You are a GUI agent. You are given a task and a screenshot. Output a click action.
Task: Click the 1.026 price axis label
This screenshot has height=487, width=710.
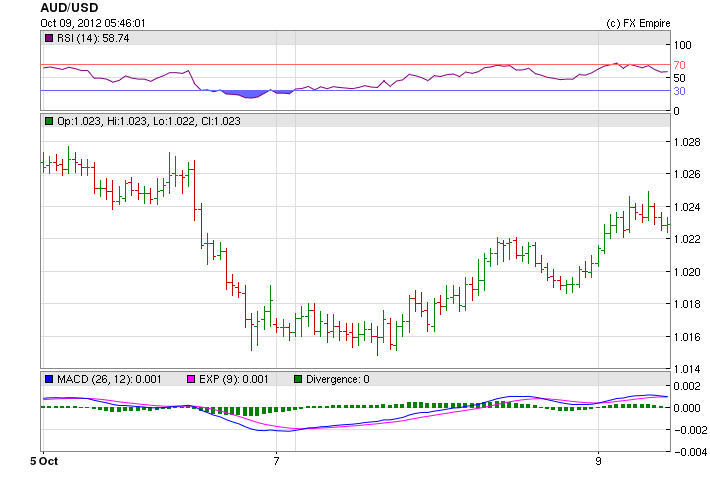(687, 174)
